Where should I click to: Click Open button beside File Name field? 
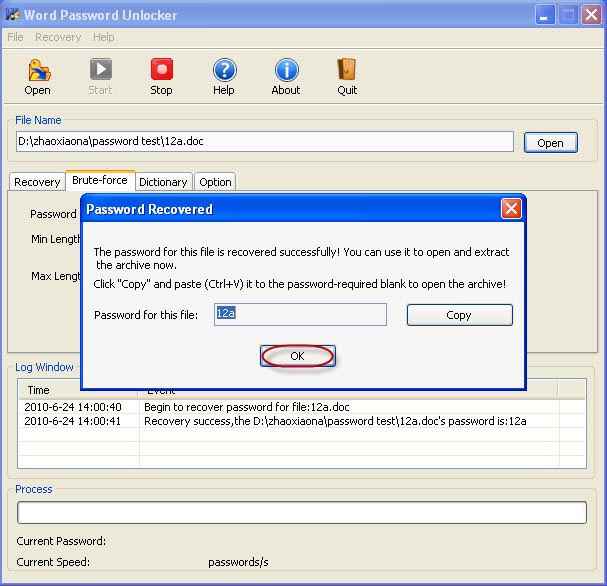coord(550,143)
